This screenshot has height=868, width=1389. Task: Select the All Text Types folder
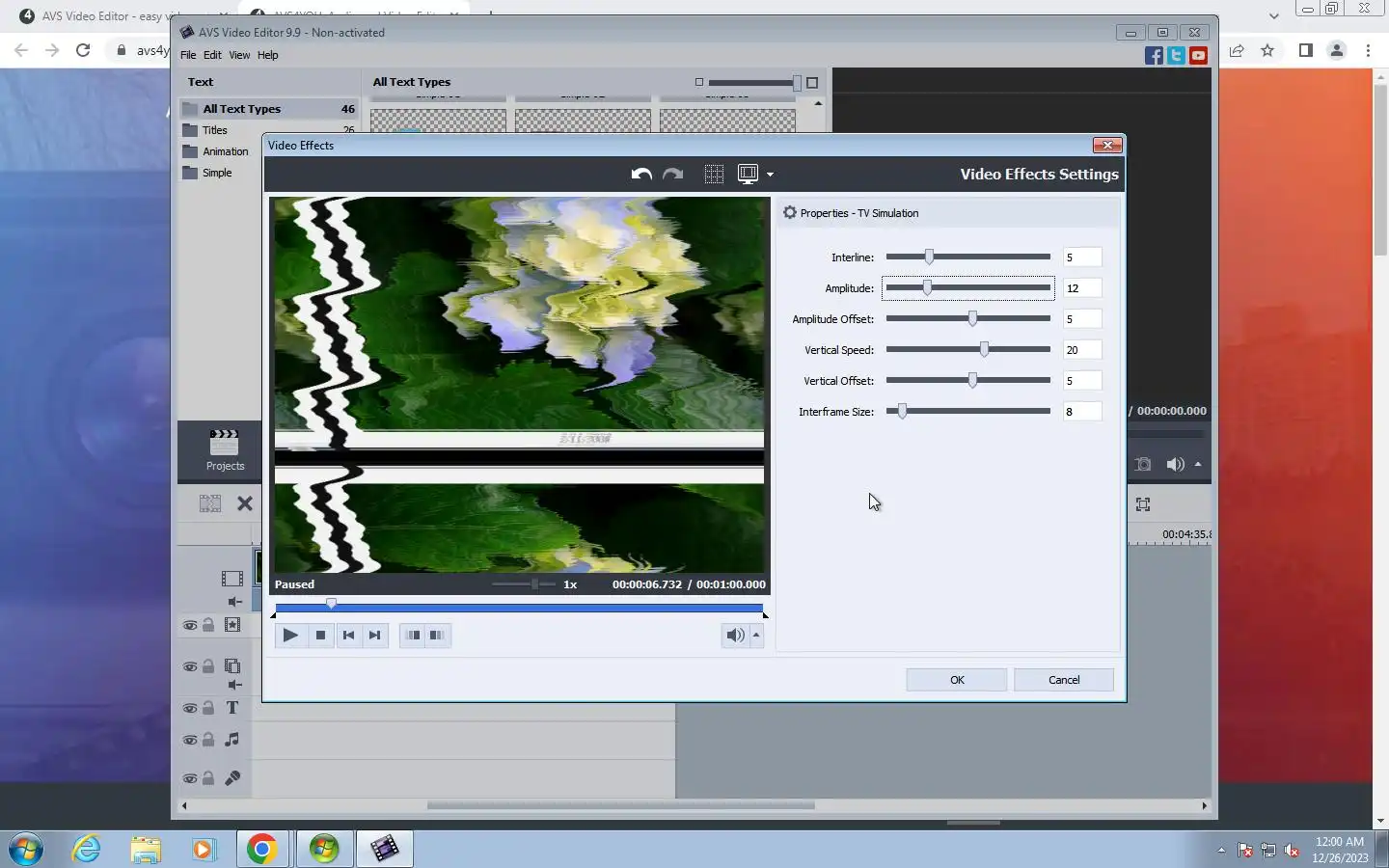[x=268, y=109]
